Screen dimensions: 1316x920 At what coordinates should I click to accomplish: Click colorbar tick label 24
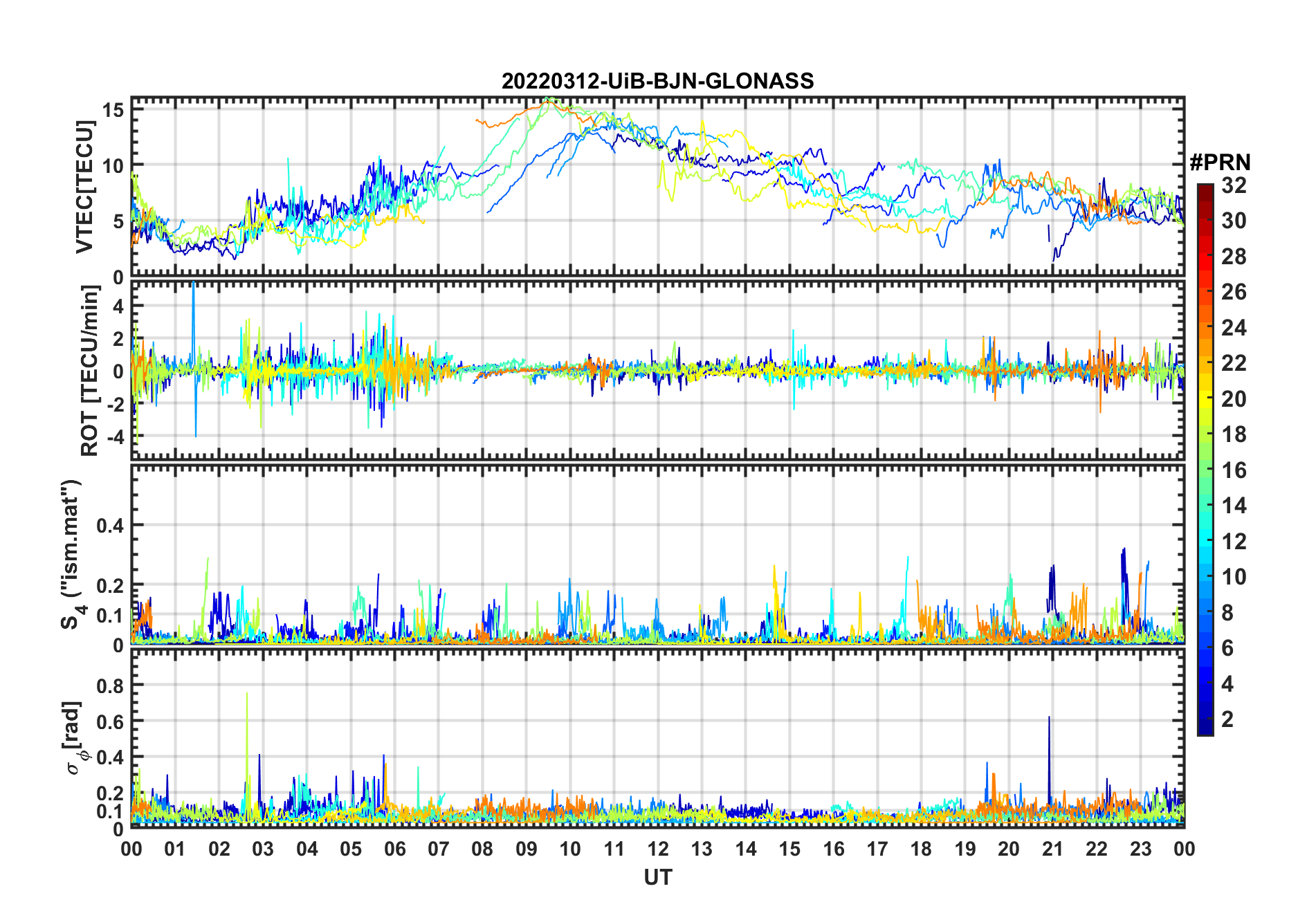1234,328
